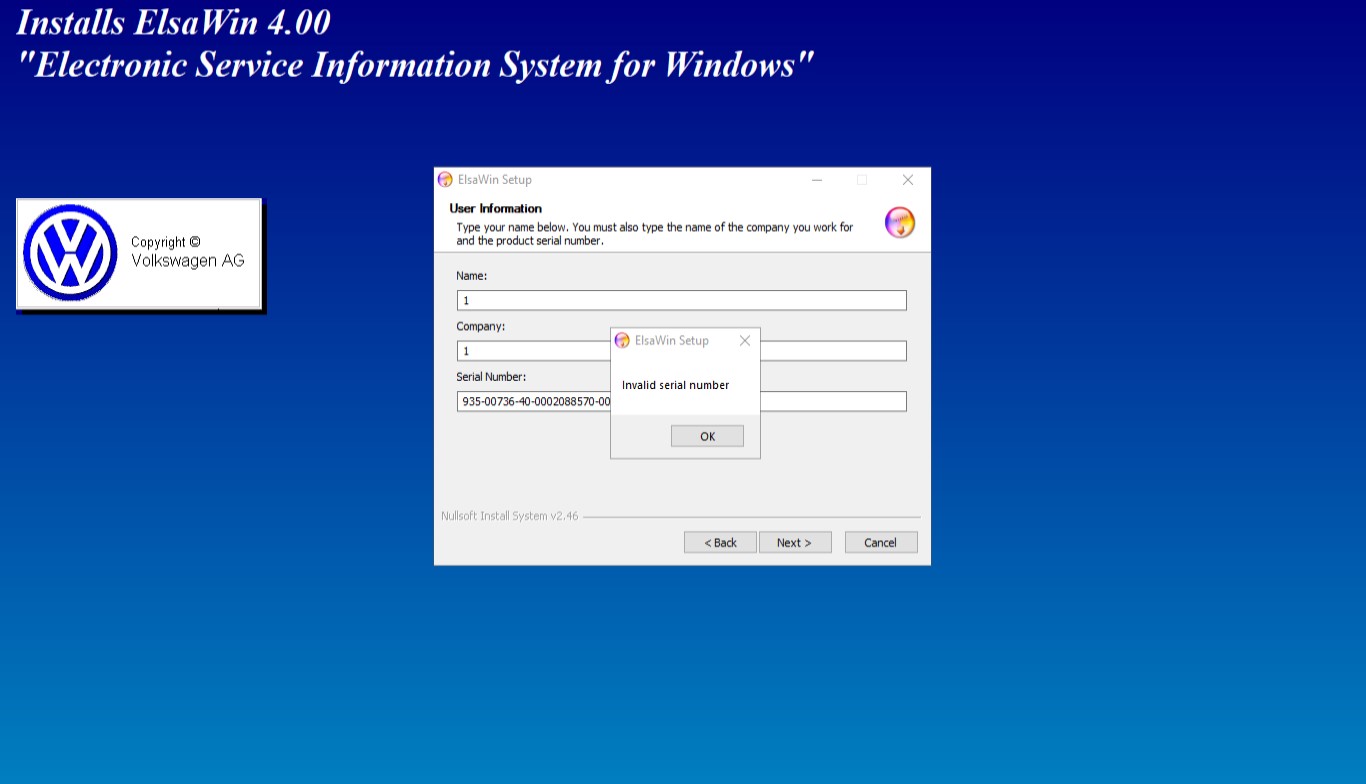Click the Installs ElsaWin 4.00 heading
The image size is (1366, 784).
point(174,22)
